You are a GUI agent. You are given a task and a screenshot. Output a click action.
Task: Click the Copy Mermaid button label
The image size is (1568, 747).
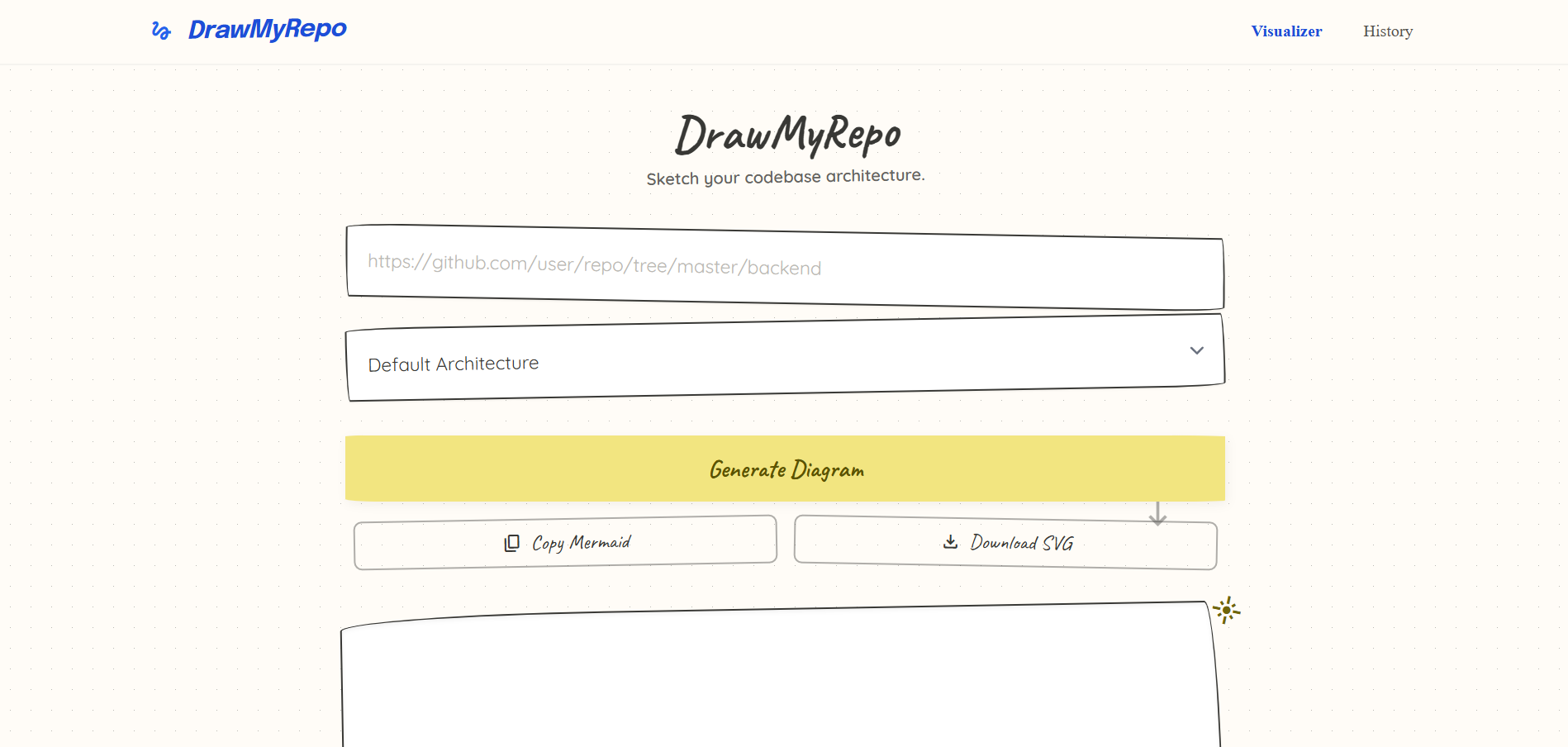point(581,543)
